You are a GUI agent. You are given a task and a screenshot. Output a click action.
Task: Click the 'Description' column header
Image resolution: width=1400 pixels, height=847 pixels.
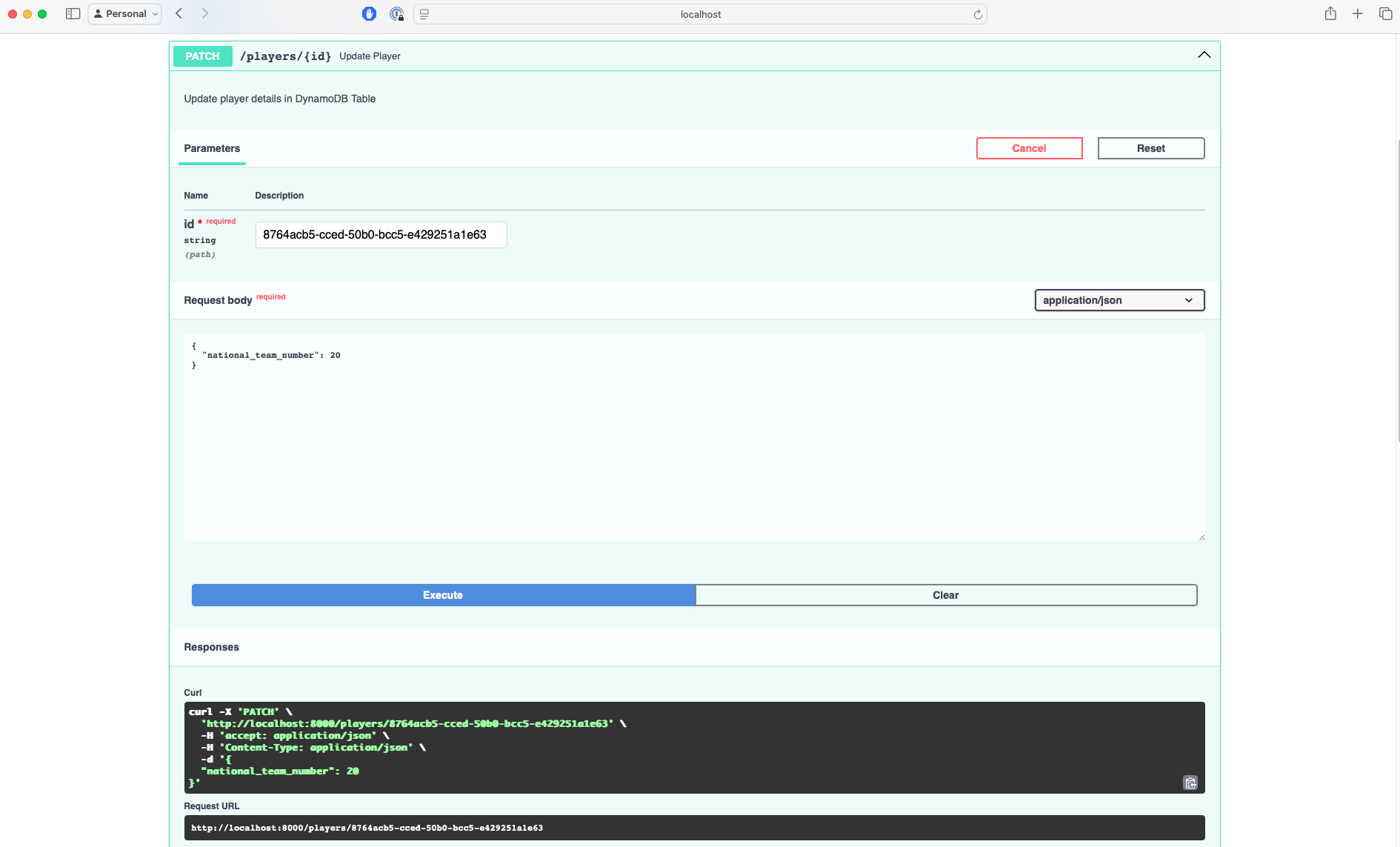click(x=279, y=196)
